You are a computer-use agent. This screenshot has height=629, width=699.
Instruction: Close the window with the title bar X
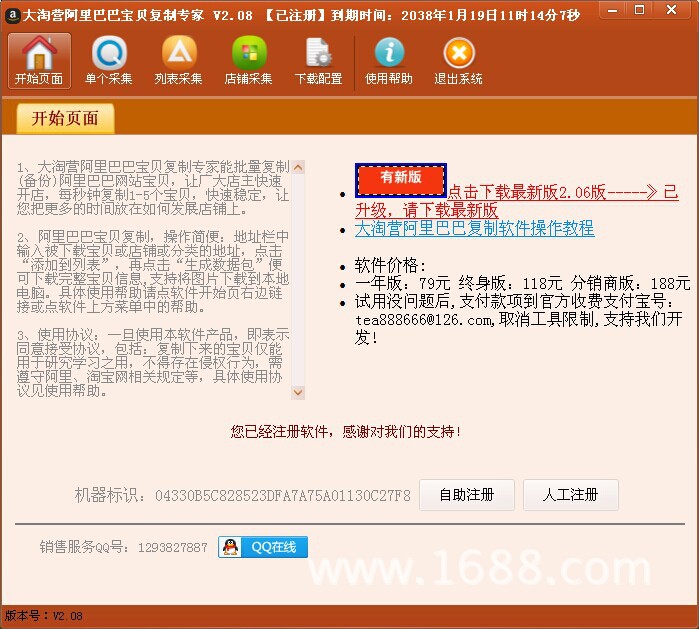click(x=672, y=10)
